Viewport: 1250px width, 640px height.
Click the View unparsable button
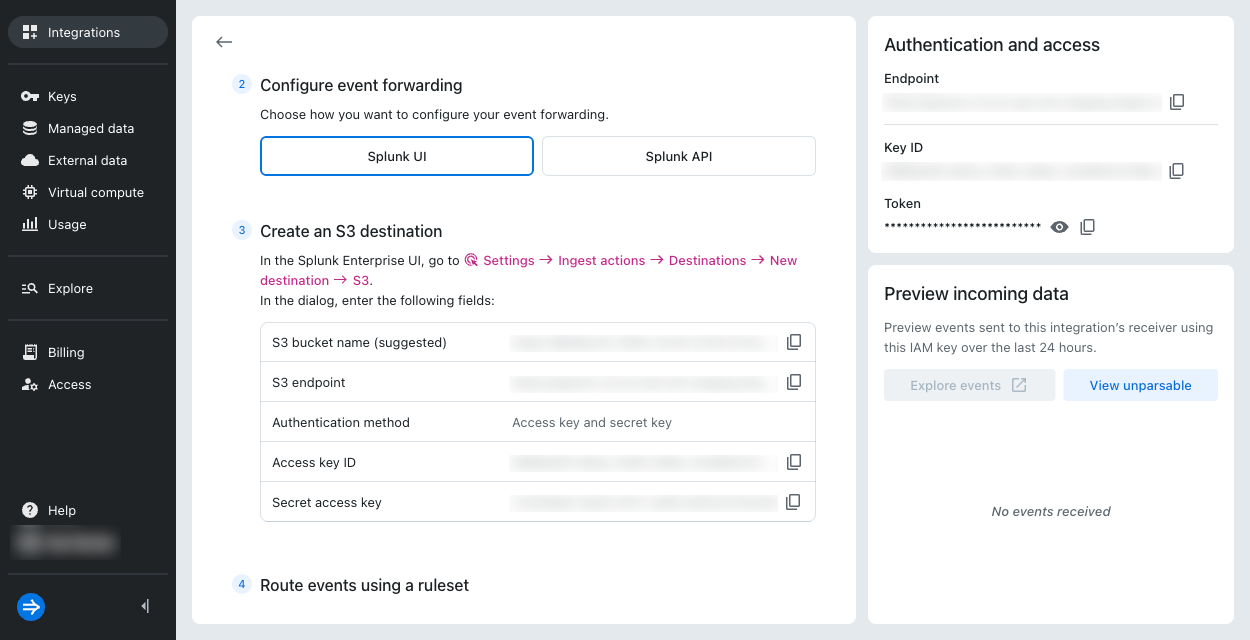(1141, 385)
